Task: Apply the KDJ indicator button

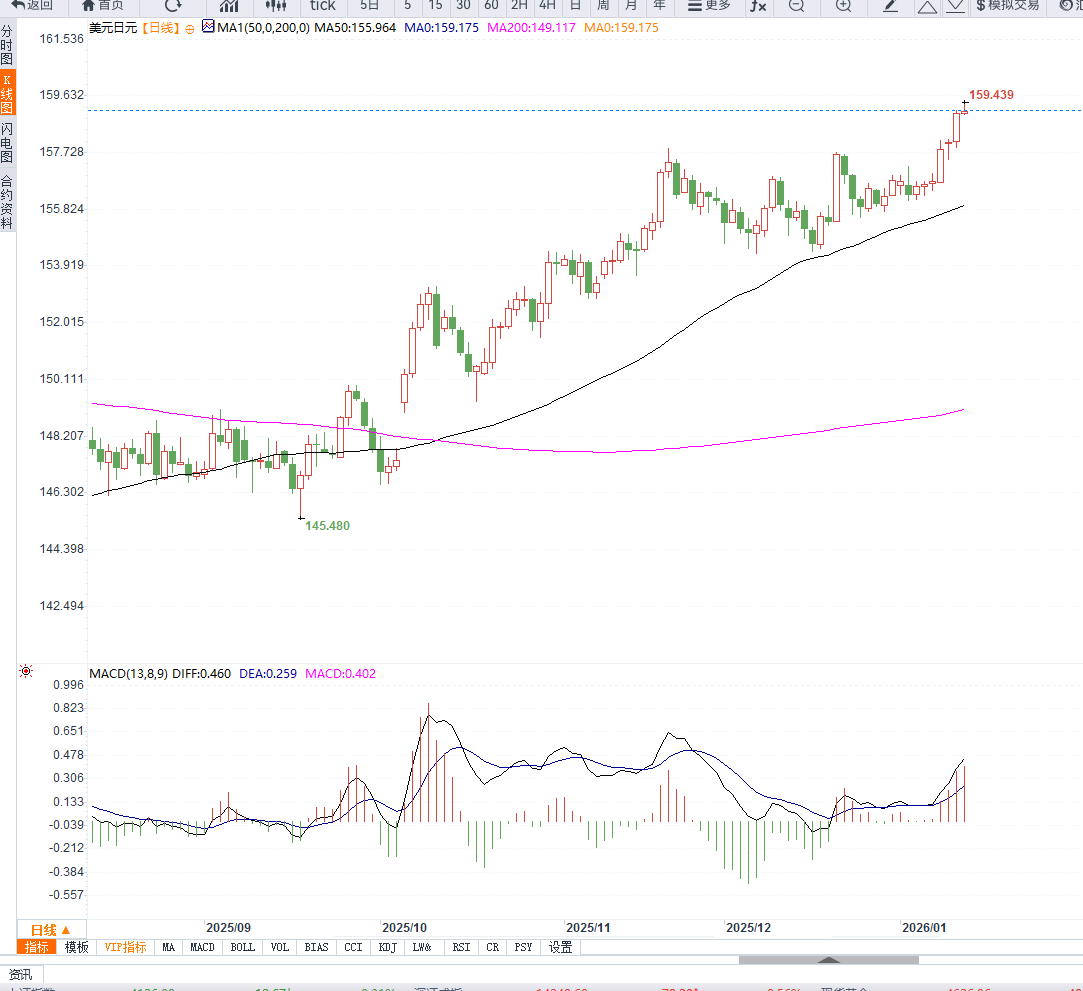Action: (387, 947)
